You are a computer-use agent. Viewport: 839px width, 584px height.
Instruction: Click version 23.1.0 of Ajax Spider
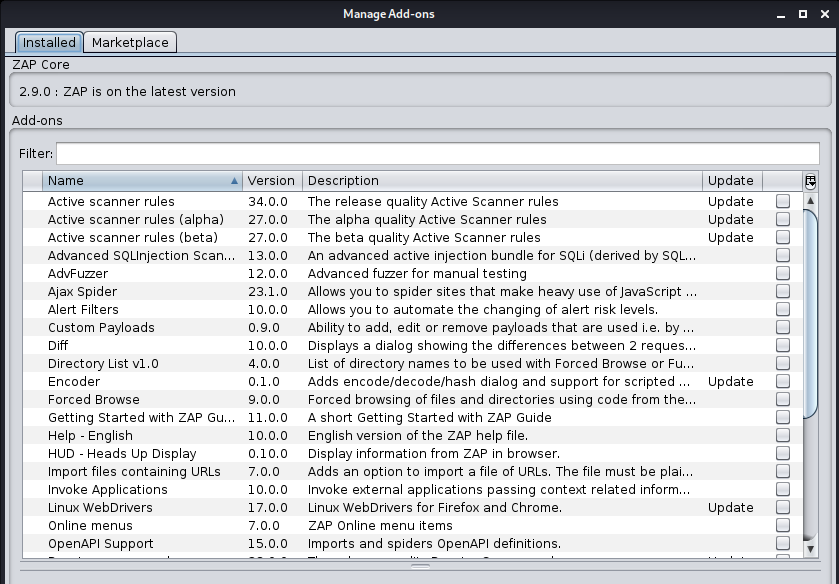(x=268, y=292)
